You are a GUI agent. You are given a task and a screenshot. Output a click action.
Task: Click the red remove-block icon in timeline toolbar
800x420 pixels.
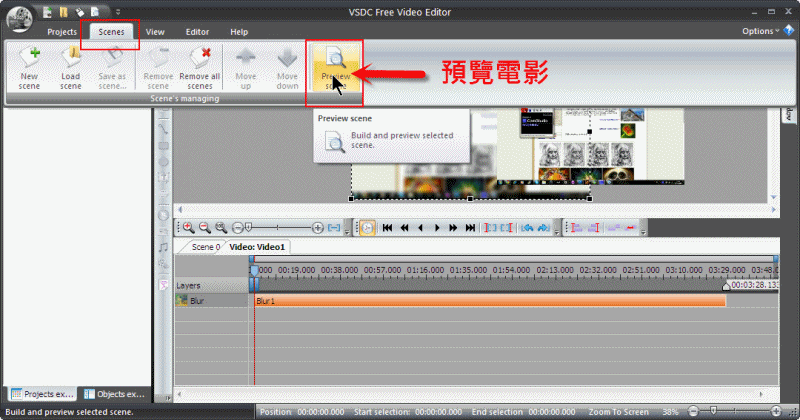[x=631, y=228]
